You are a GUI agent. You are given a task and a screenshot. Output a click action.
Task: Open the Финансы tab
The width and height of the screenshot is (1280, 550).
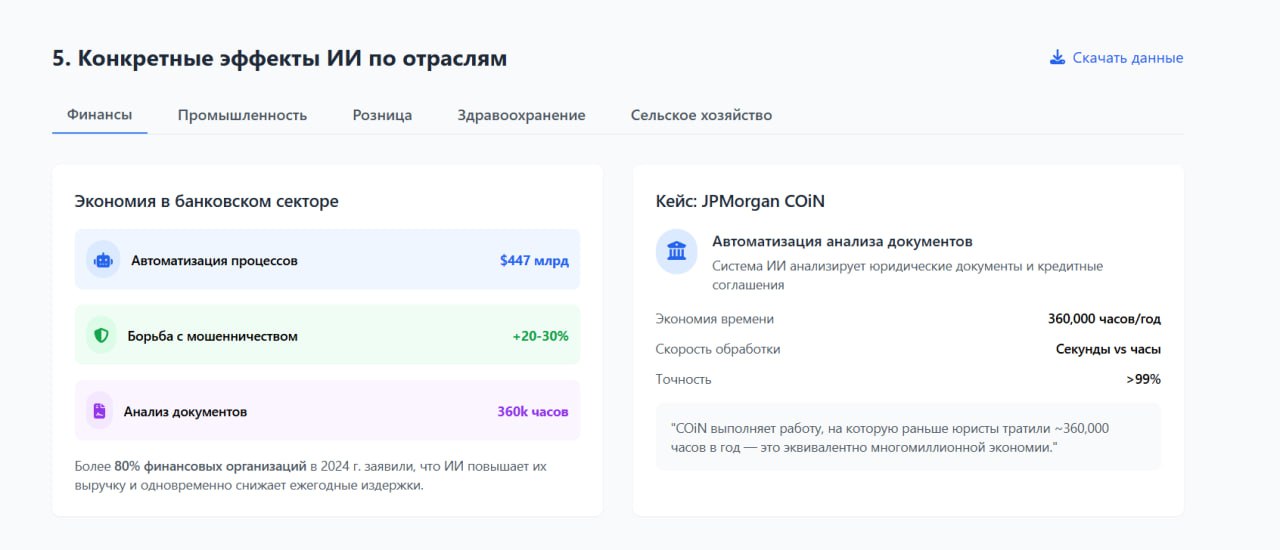click(100, 115)
